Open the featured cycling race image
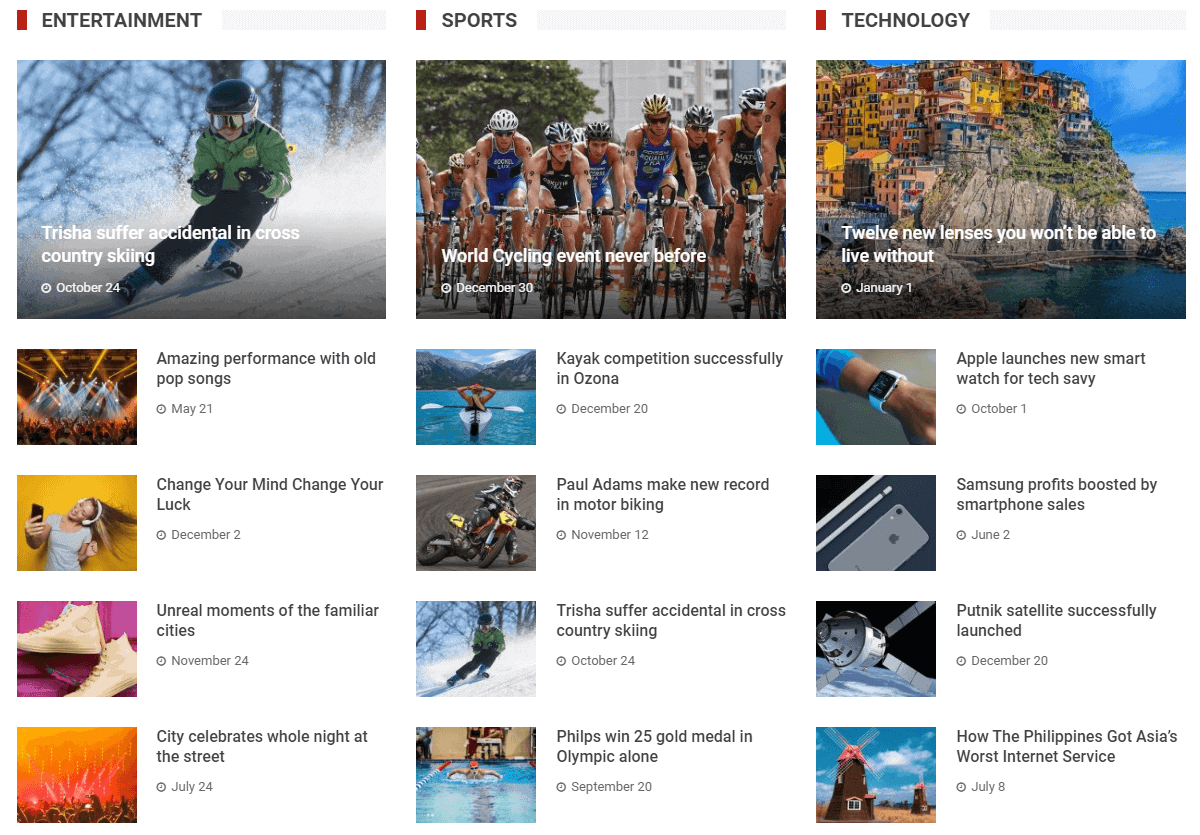Image resolution: width=1200 pixels, height=835 pixels. 601,189
